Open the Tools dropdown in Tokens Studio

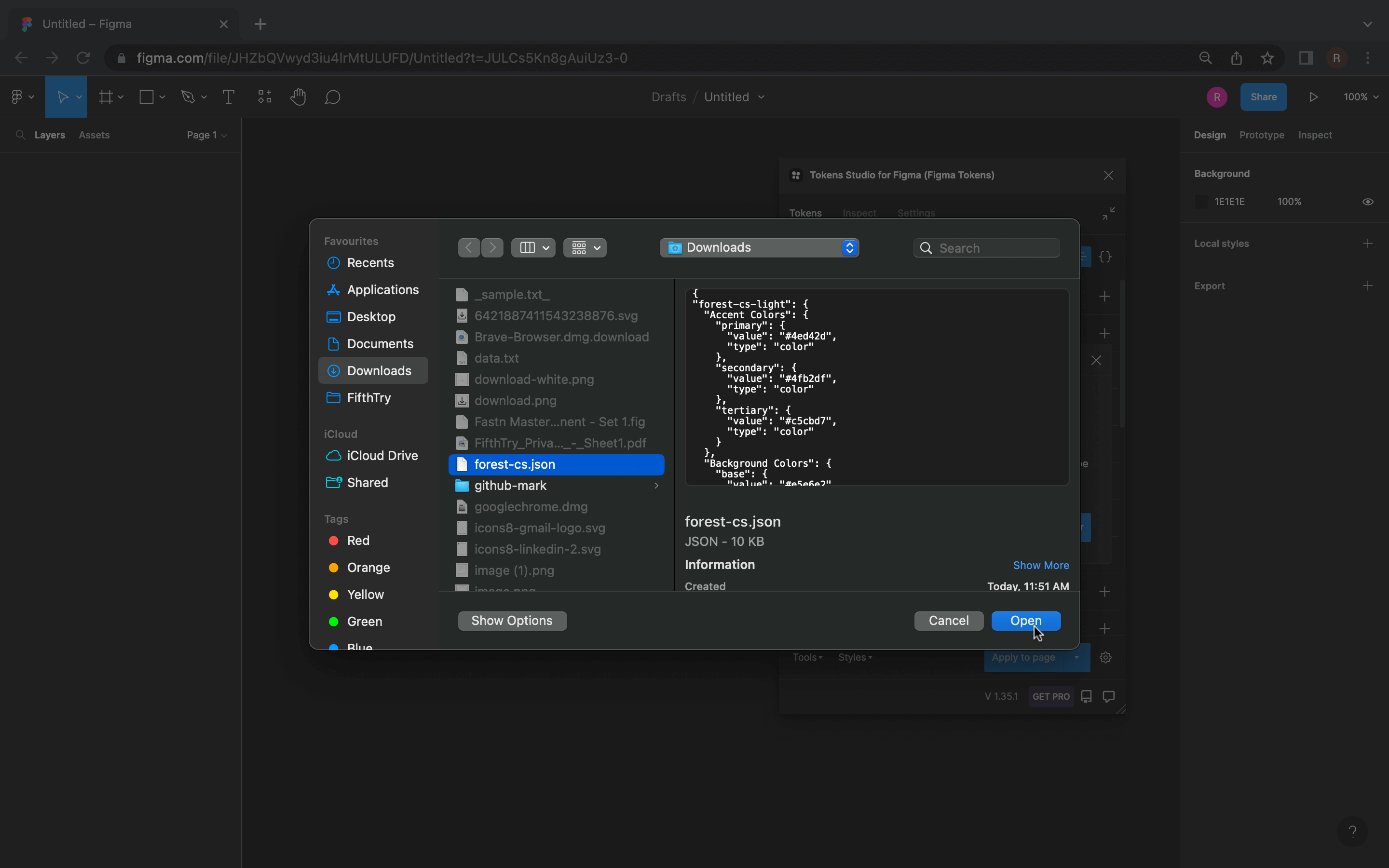click(807, 657)
